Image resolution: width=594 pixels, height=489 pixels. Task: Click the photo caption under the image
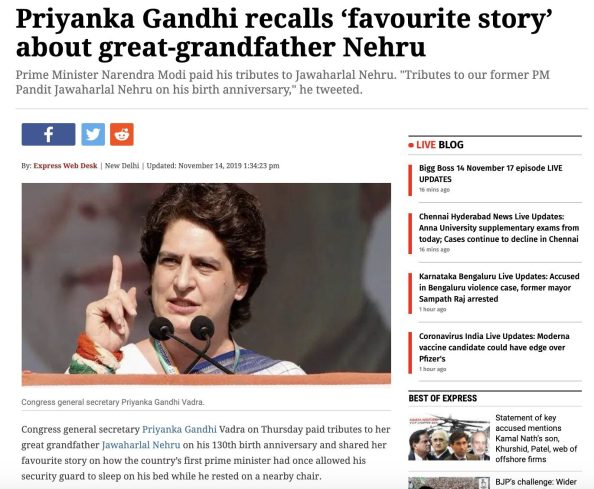coord(113,402)
